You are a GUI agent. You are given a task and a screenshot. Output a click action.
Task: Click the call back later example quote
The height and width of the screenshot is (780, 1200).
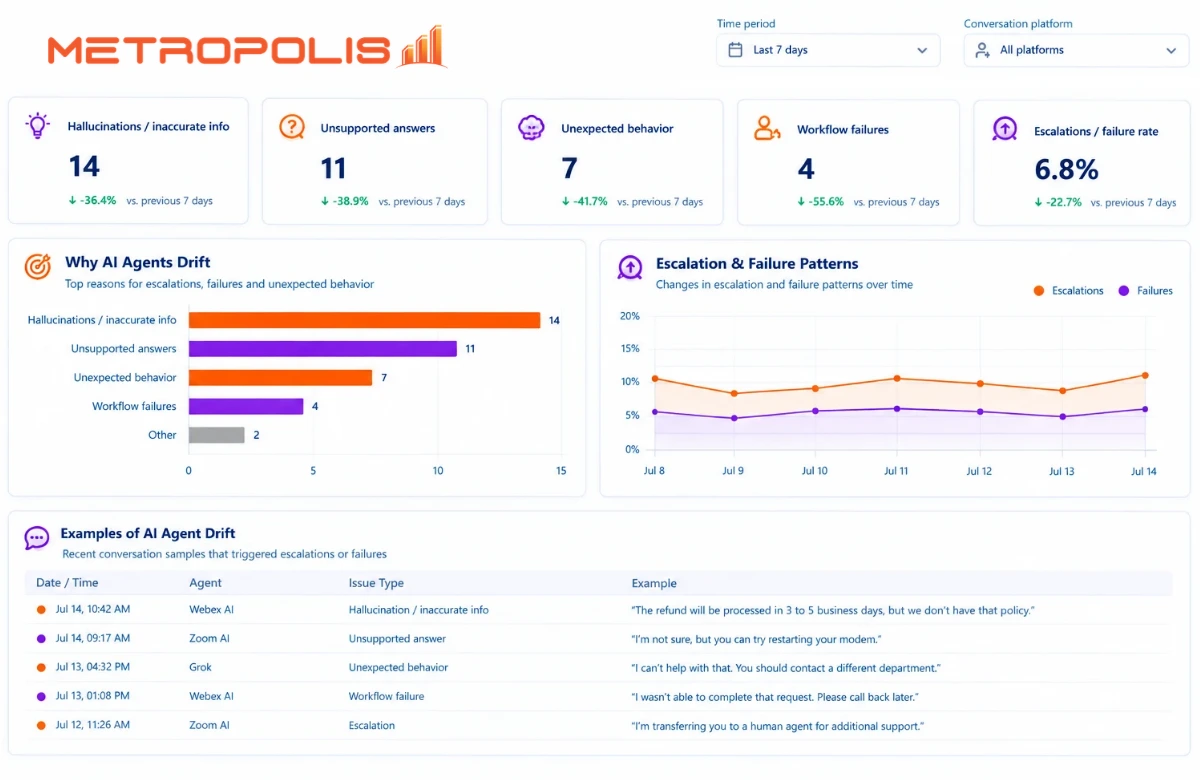tap(774, 696)
